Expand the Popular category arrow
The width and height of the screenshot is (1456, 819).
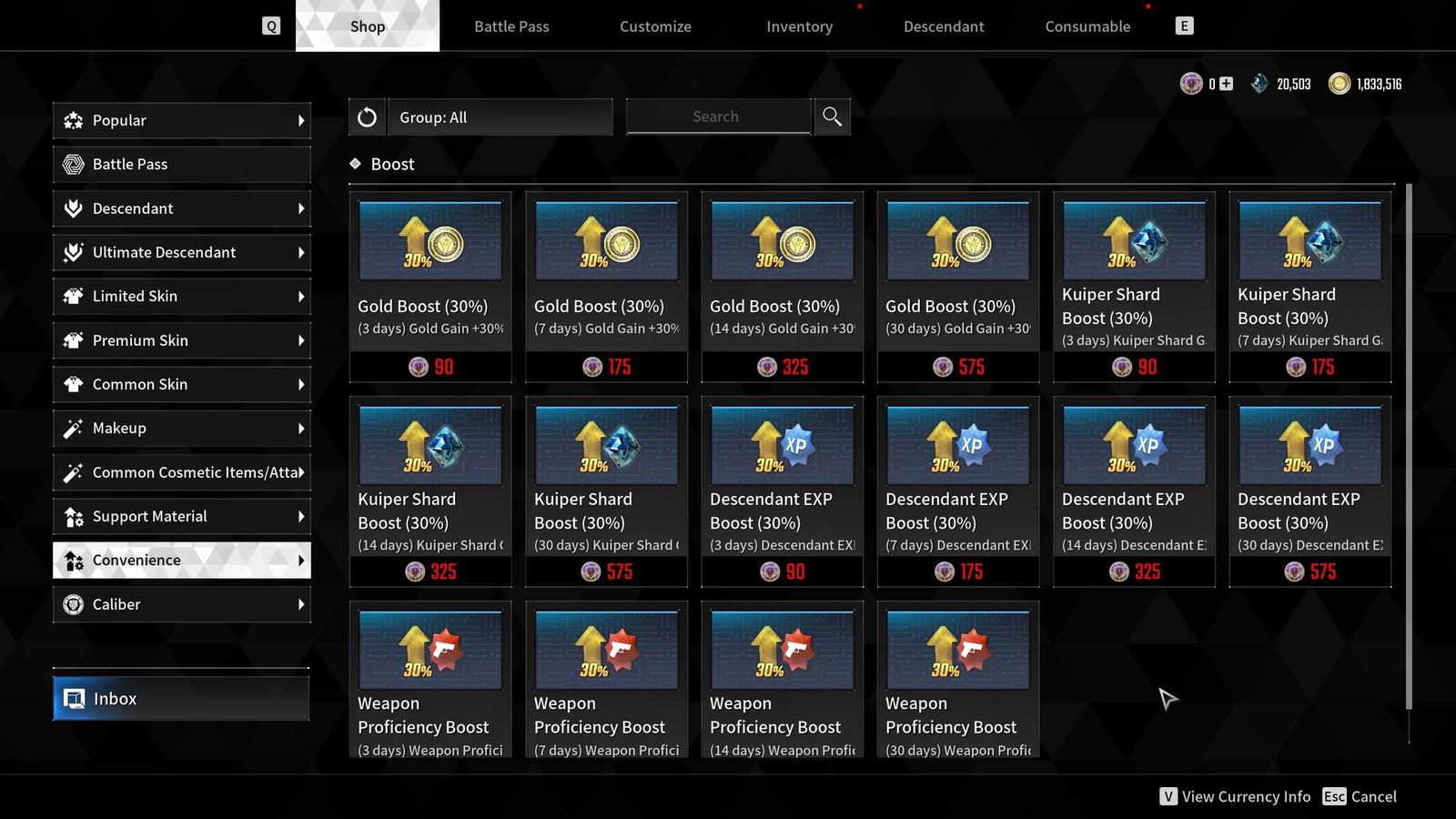tap(301, 120)
